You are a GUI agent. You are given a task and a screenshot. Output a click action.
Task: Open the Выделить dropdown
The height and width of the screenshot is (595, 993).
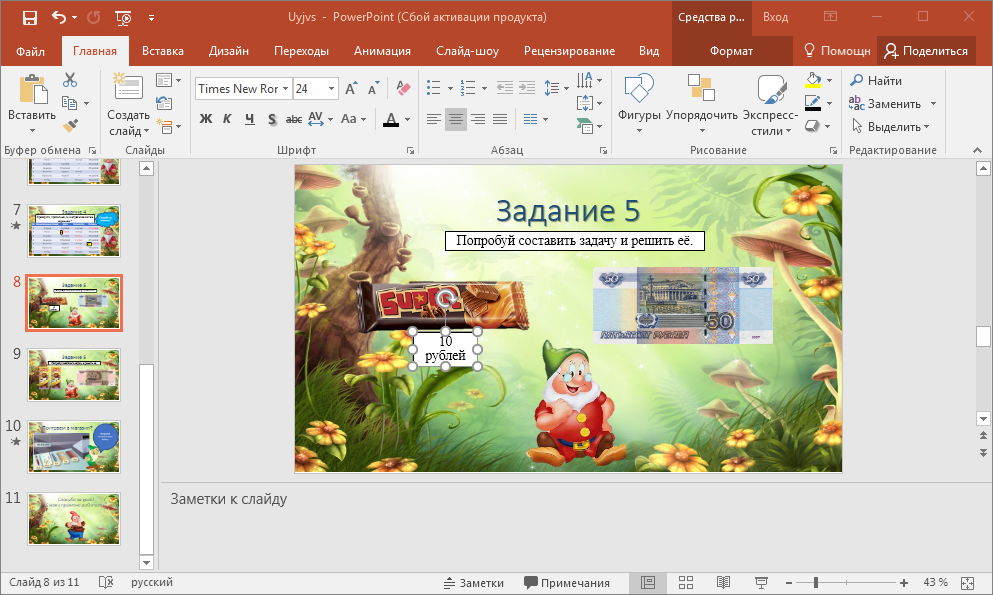[x=890, y=127]
